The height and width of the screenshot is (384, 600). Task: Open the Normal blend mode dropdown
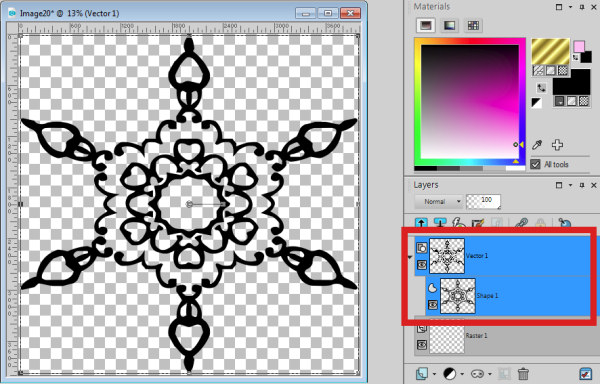(439, 201)
